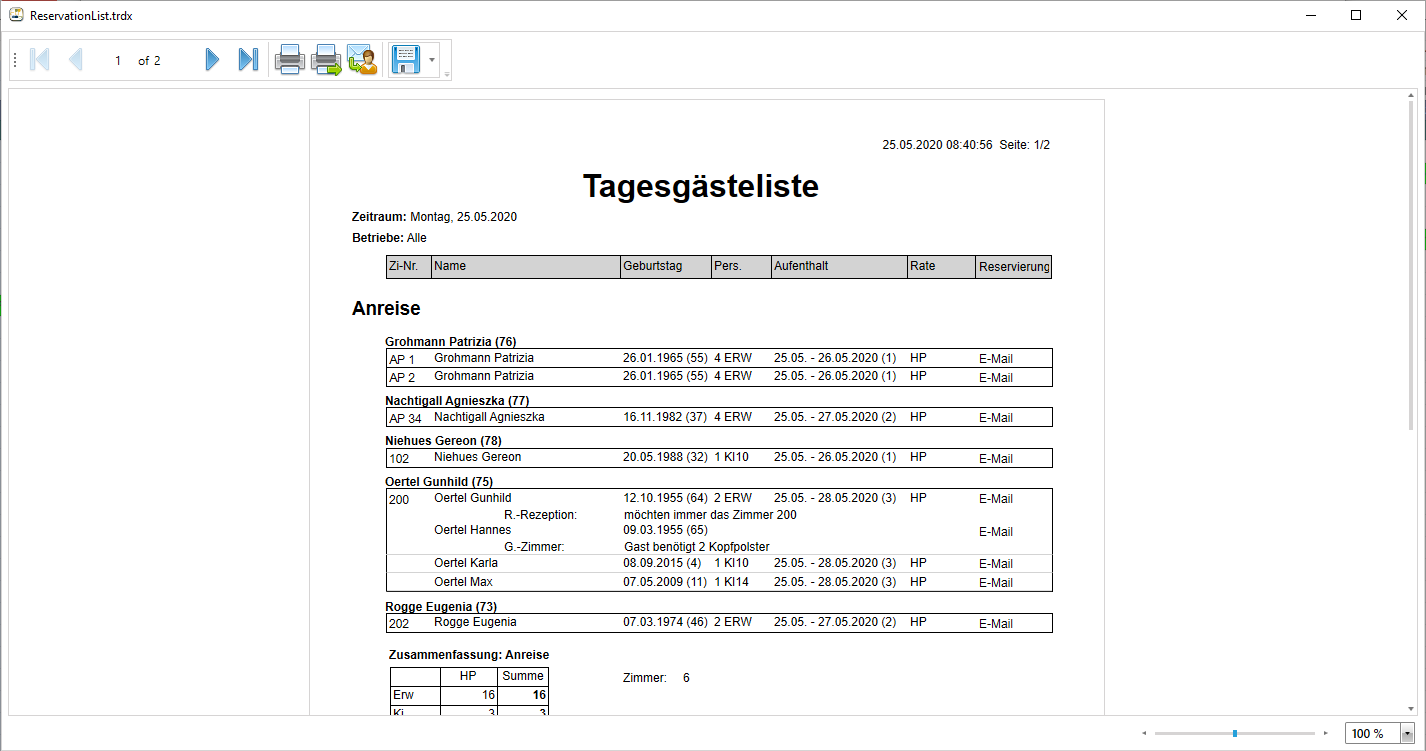Select room AP 34 cell
The height and width of the screenshot is (751, 1426).
click(405, 418)
